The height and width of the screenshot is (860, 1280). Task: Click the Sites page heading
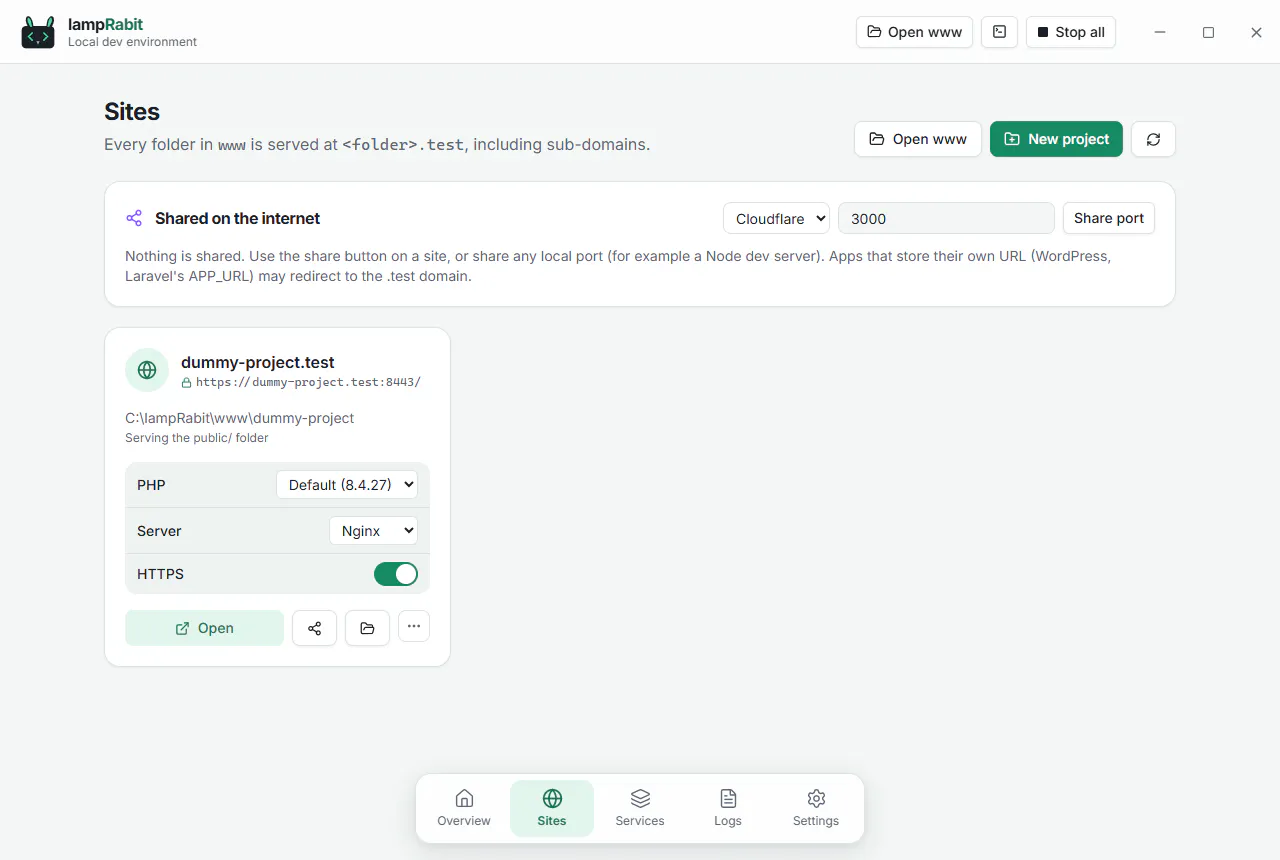pyautogui.click(x=132, y=112)
